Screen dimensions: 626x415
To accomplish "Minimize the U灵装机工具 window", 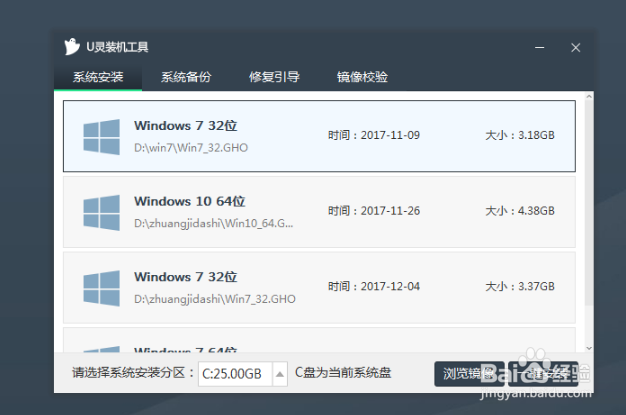I will 539,48.
